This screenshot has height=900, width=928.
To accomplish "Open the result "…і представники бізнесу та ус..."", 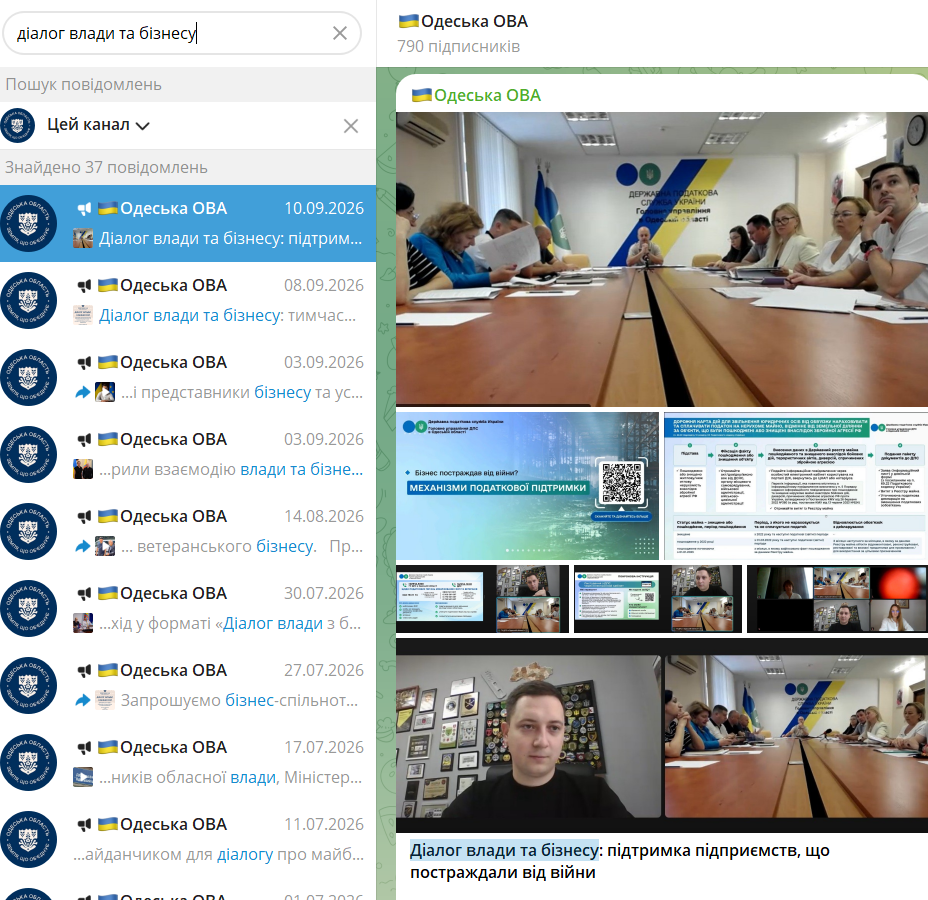I will click(188, 377).
